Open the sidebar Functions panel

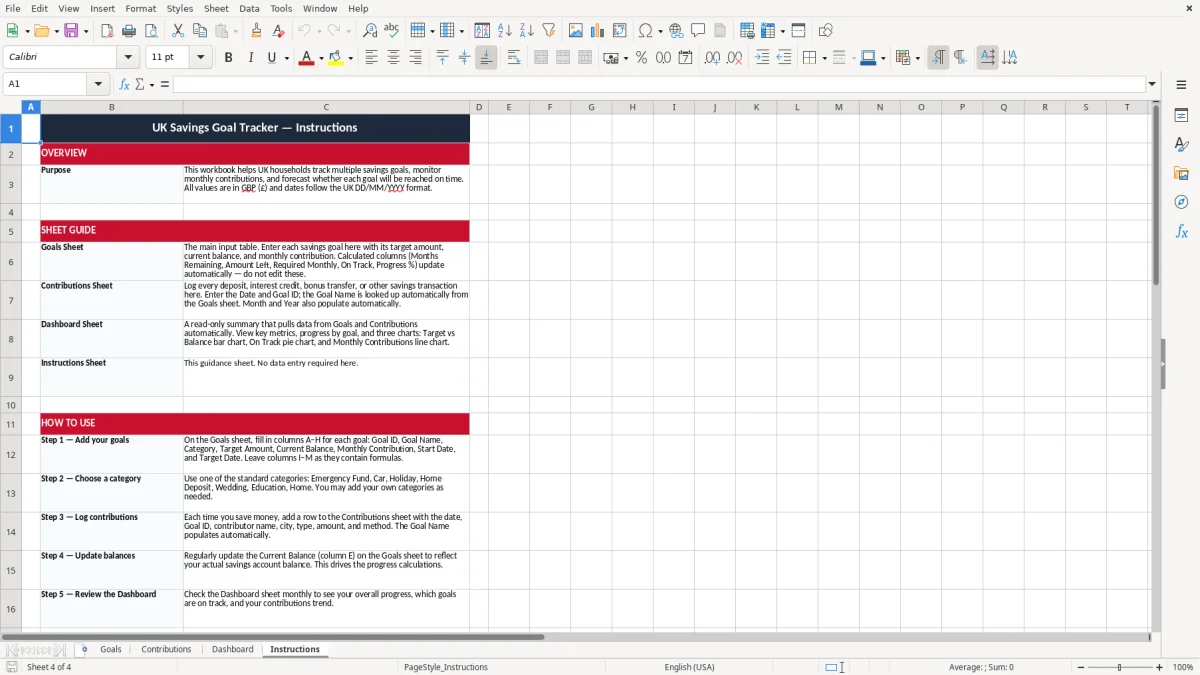(1181, 231)
